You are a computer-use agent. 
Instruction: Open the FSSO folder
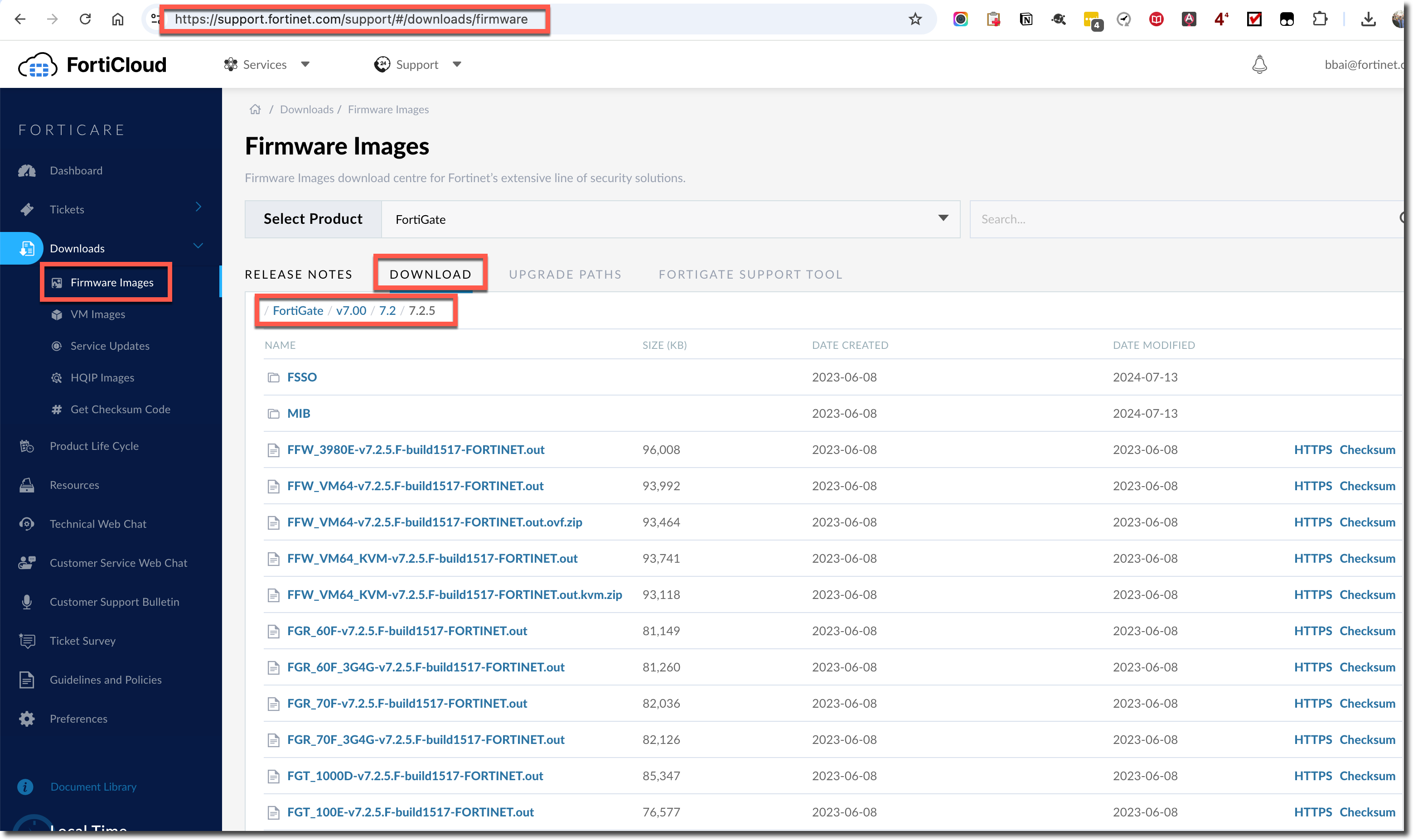coord(302,377)
